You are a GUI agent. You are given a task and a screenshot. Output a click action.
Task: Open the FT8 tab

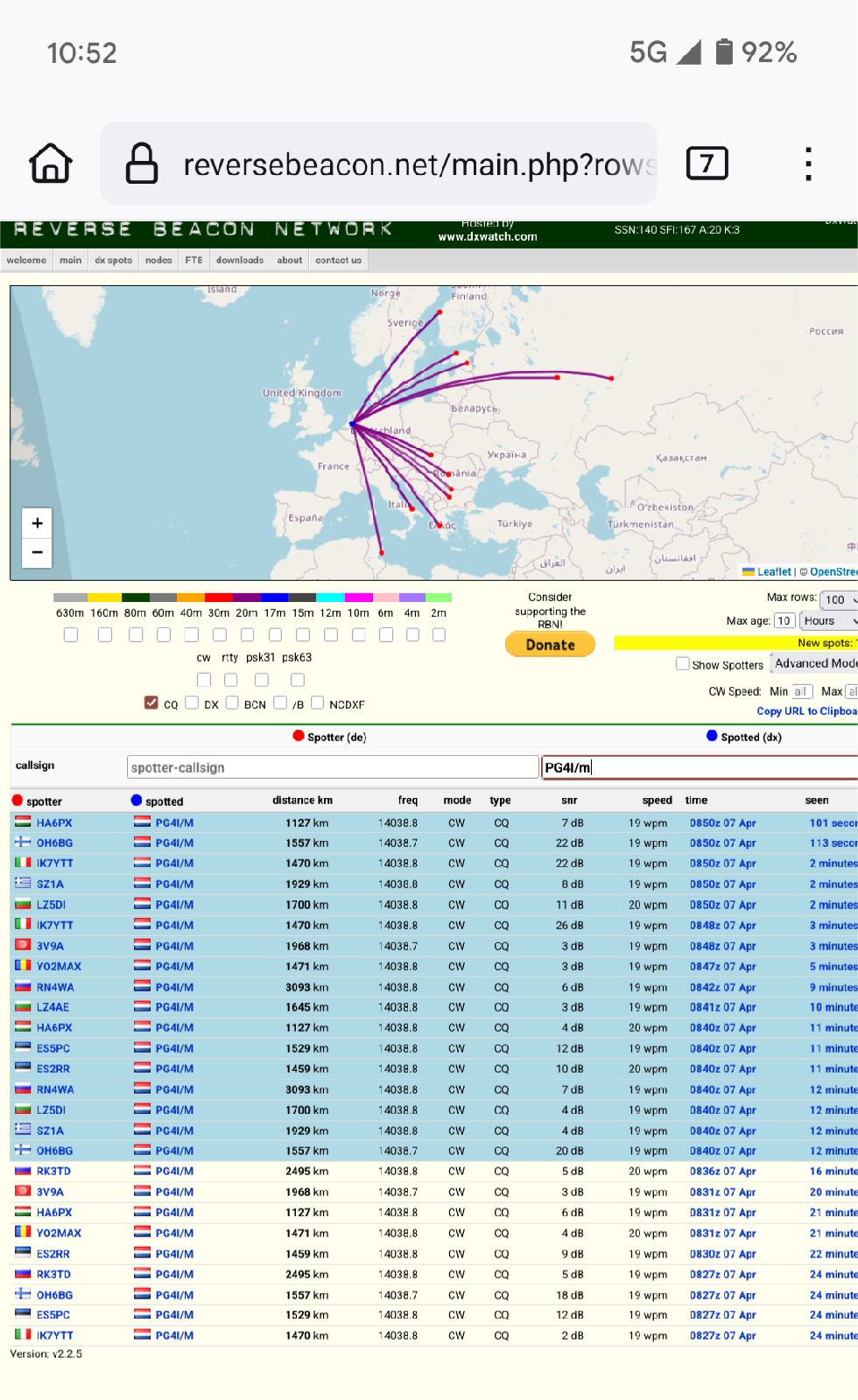tap(193, 260)
